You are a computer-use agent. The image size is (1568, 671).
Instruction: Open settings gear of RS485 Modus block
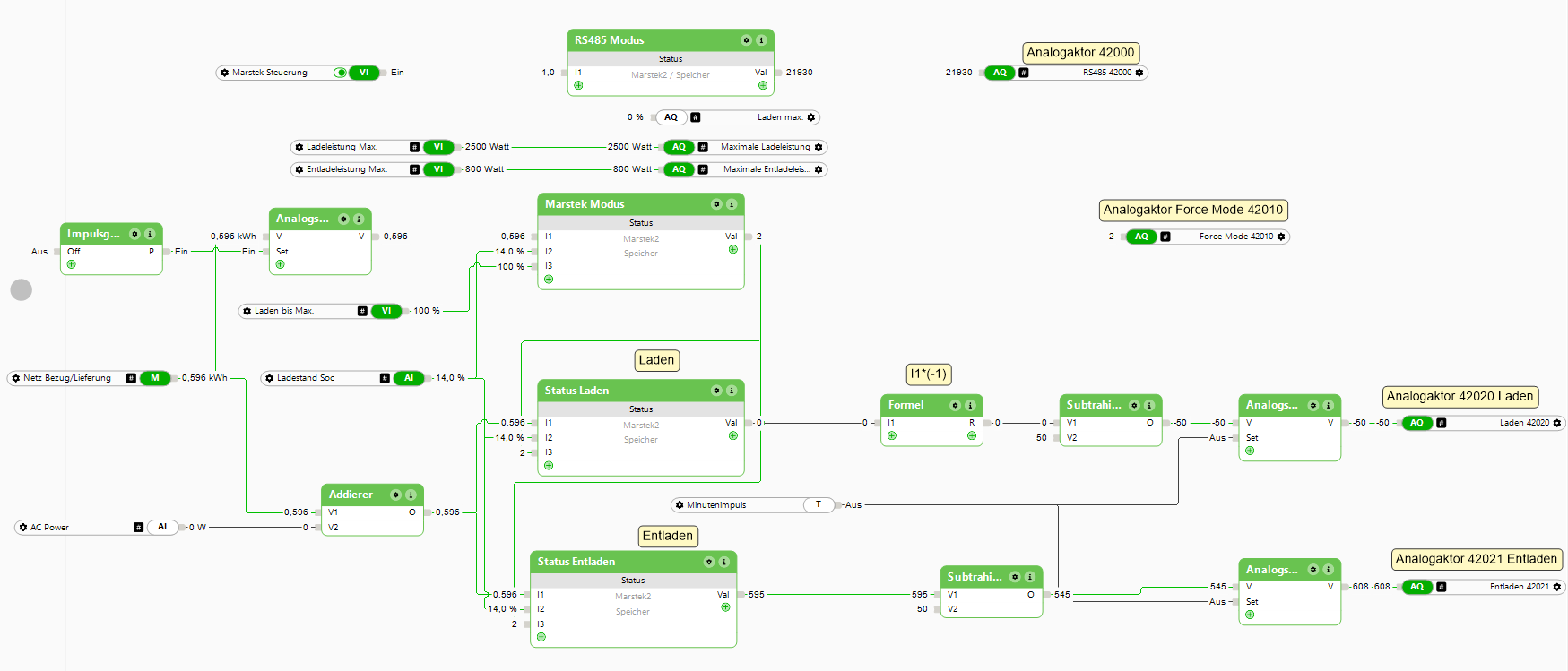coord(746,40)
